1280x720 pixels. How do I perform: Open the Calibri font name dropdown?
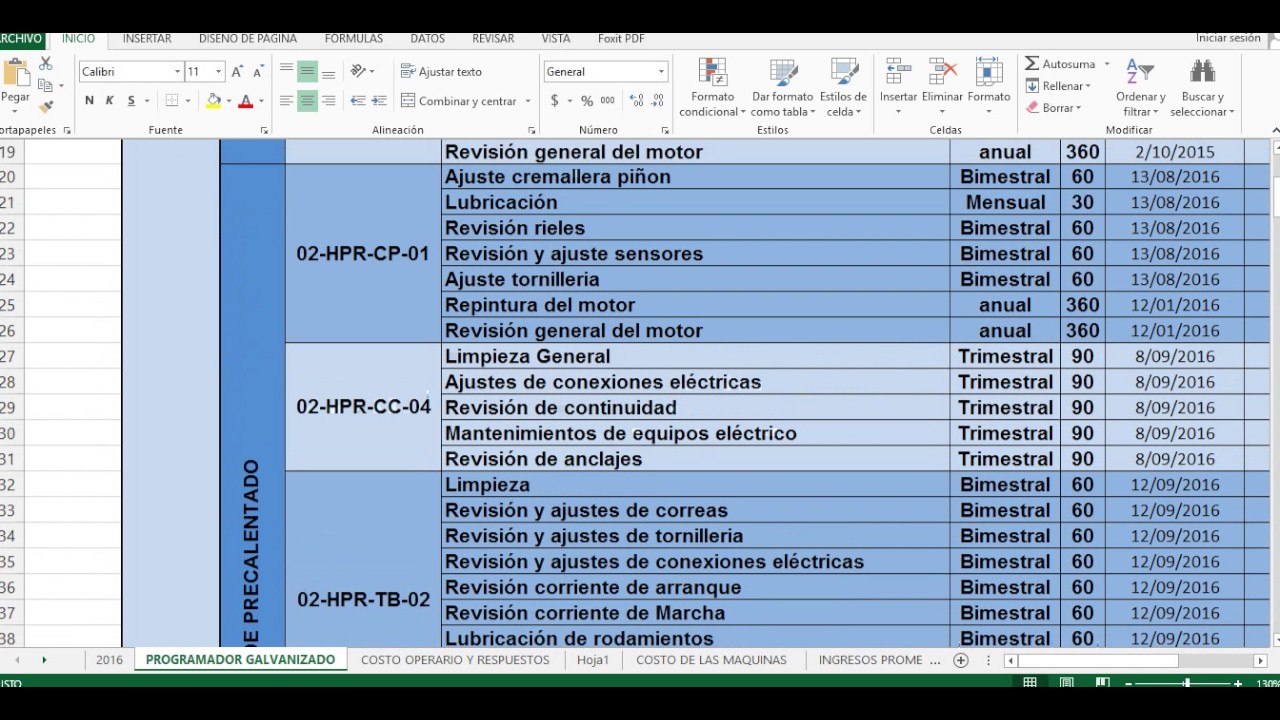pyautogui.click(x=178, y=72)
